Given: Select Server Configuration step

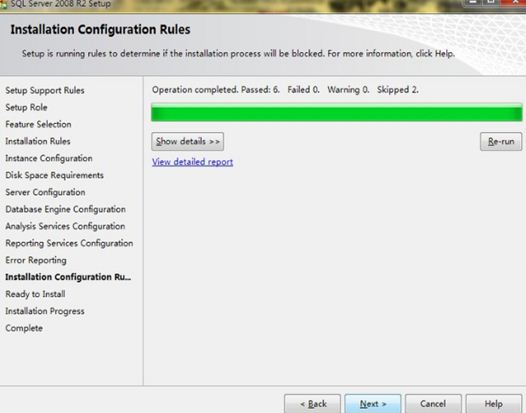Looking at the screenshot, I should coord(45,192).
